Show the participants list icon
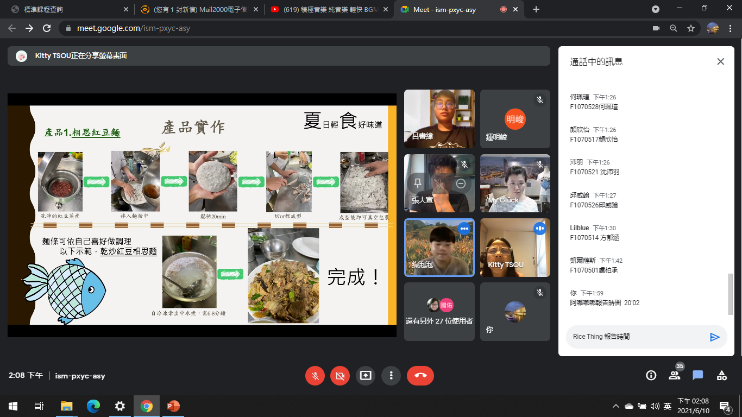The height and width of the screenshot is (417, 742). coord(674,375)
